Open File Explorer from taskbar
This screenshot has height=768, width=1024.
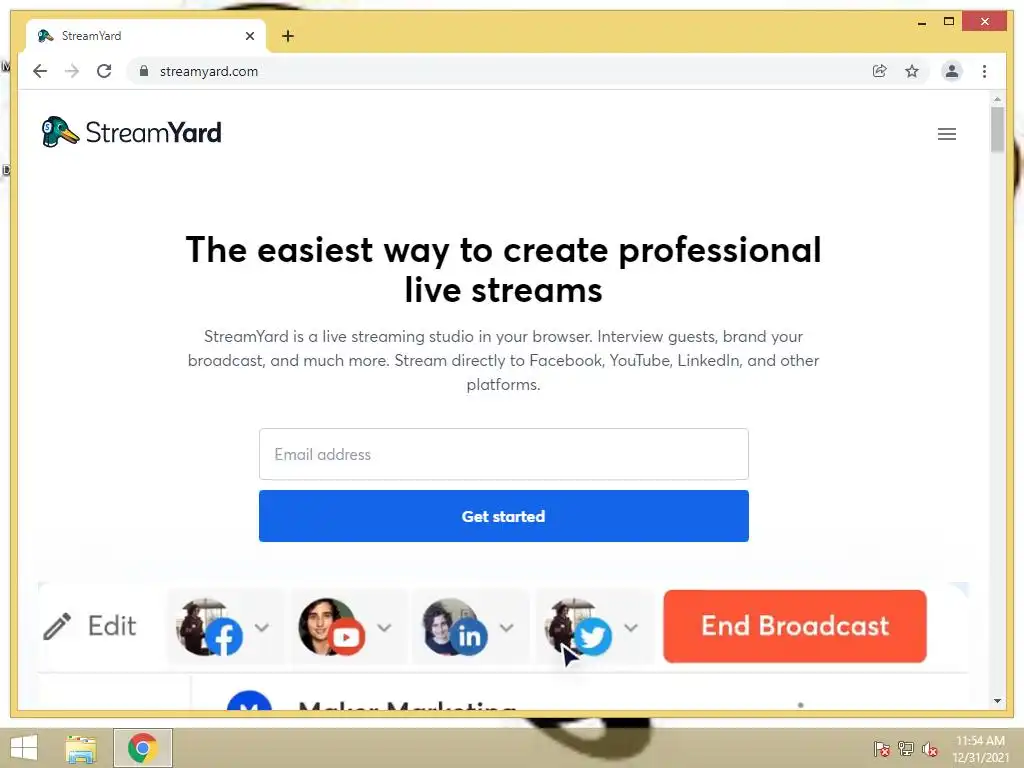(x=81, y=748)
